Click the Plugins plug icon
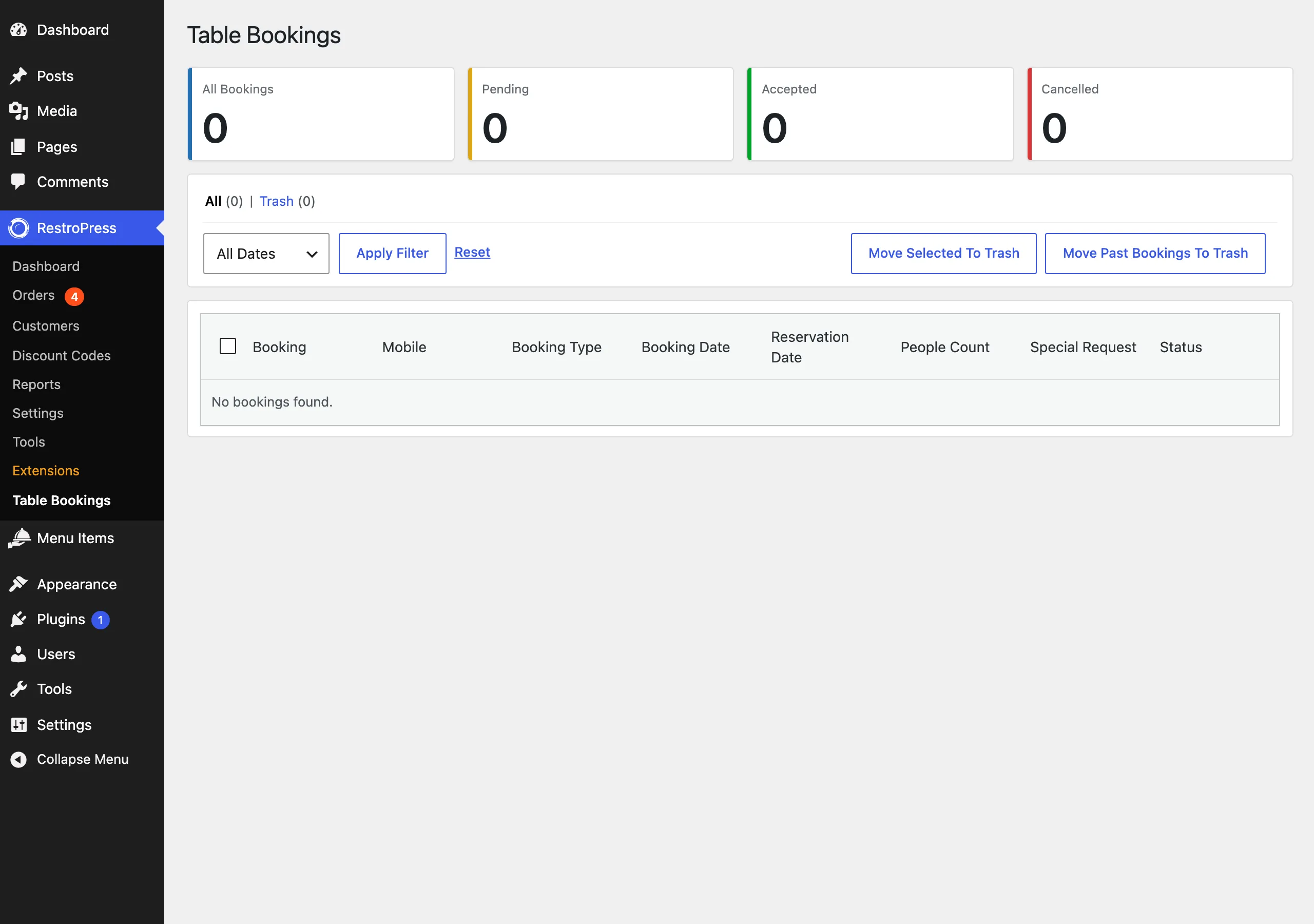This screenshot has height=924, width=1314. point(18,620)
